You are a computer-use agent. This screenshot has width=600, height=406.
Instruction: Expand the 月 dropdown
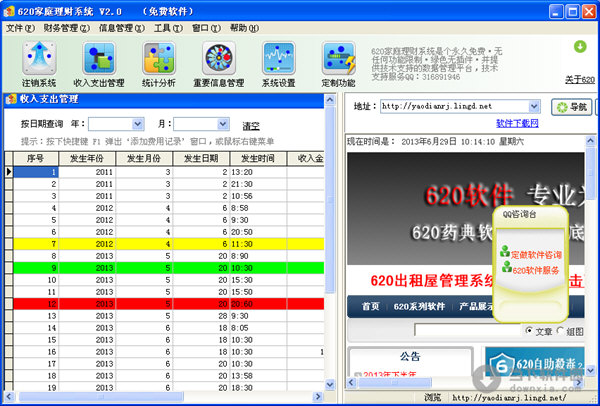pyautogui.click(x=223, y=124)
